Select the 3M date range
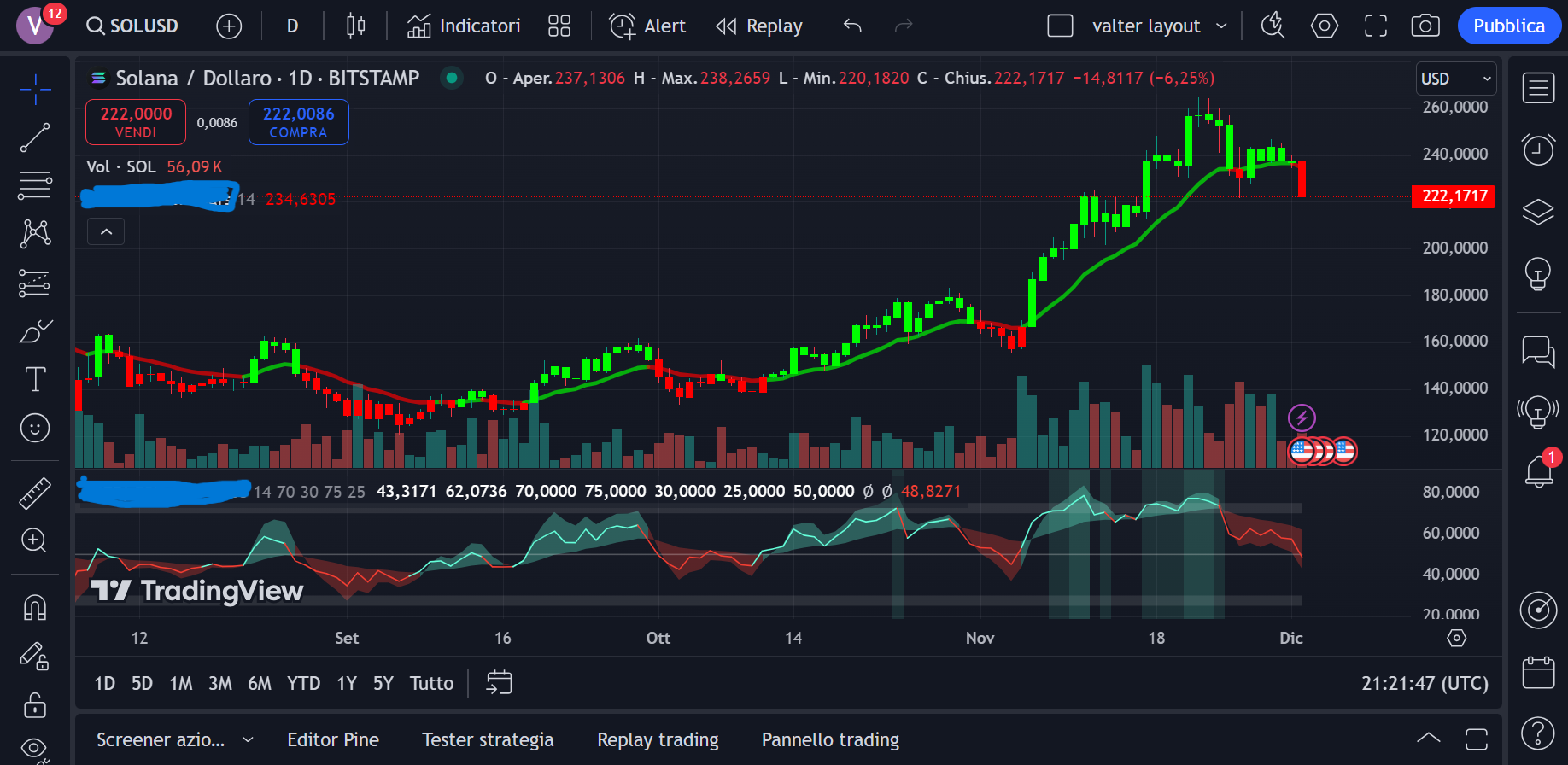The height and width of the screenshot is (765, 1568). coord(220,683)
